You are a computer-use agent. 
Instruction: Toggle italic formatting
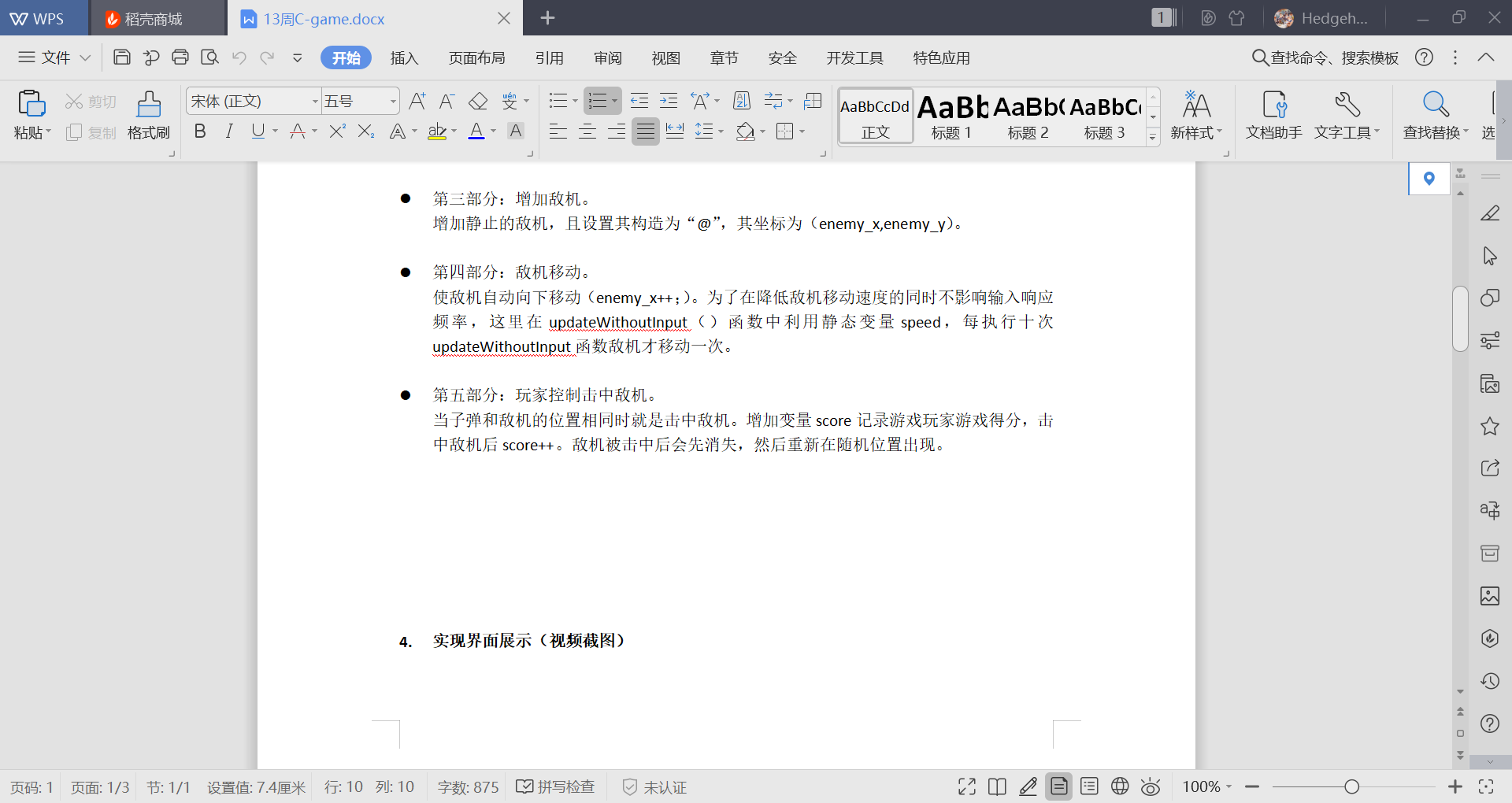pos(229,131)
